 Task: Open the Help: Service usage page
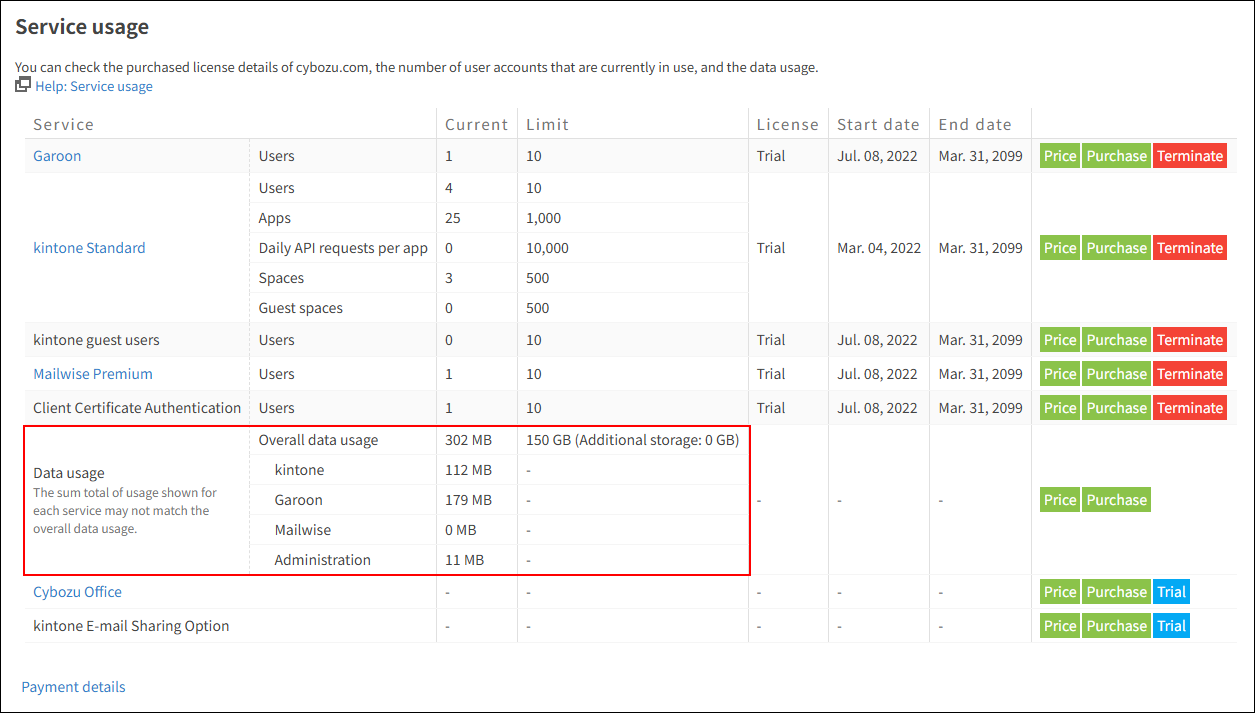click(94, 86)
